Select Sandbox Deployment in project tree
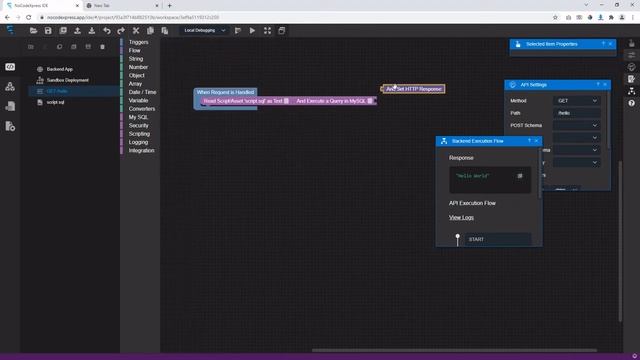 [x=67, y=80]
